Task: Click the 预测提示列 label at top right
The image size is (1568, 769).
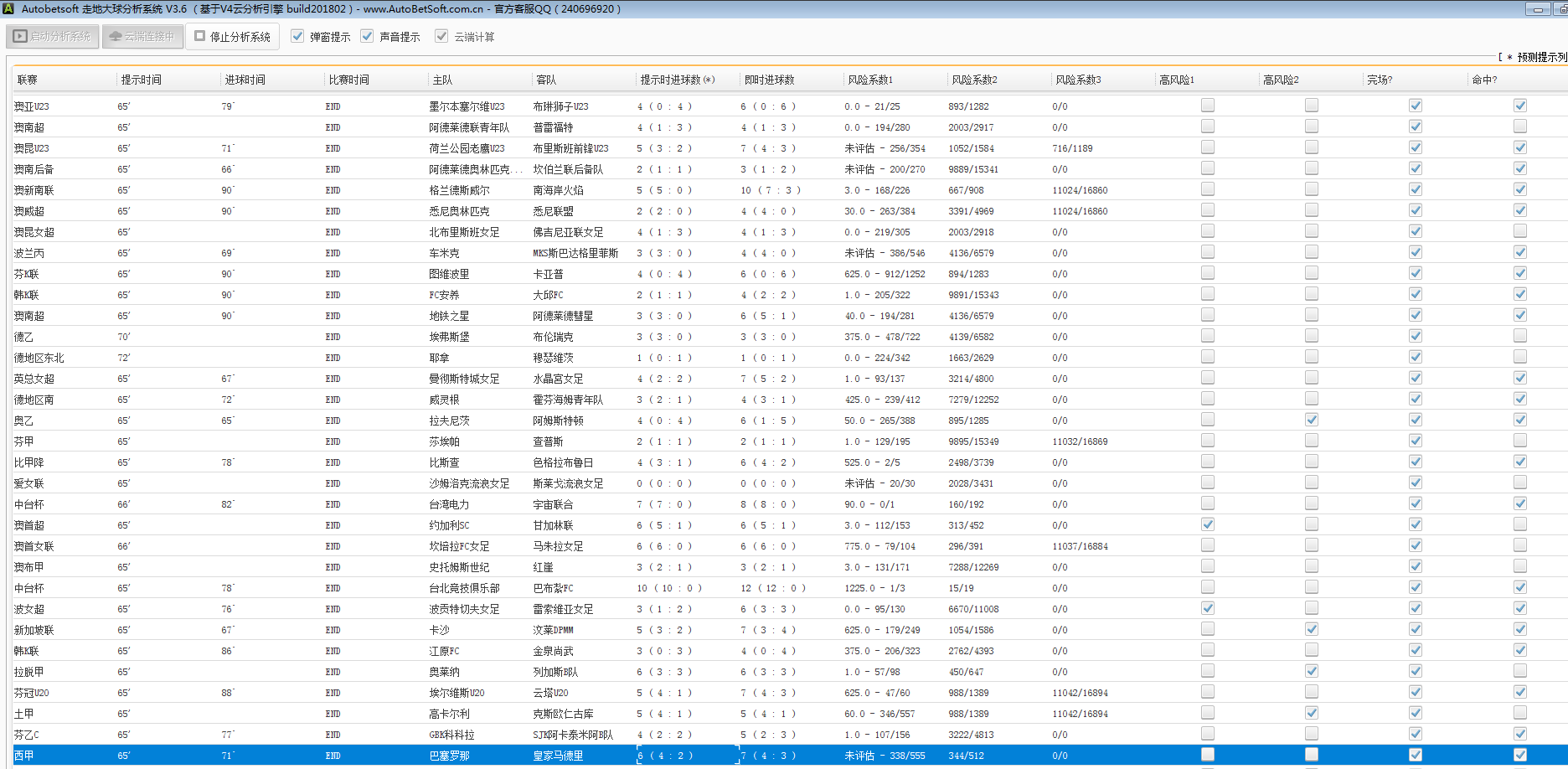Action: [1540, 57]
